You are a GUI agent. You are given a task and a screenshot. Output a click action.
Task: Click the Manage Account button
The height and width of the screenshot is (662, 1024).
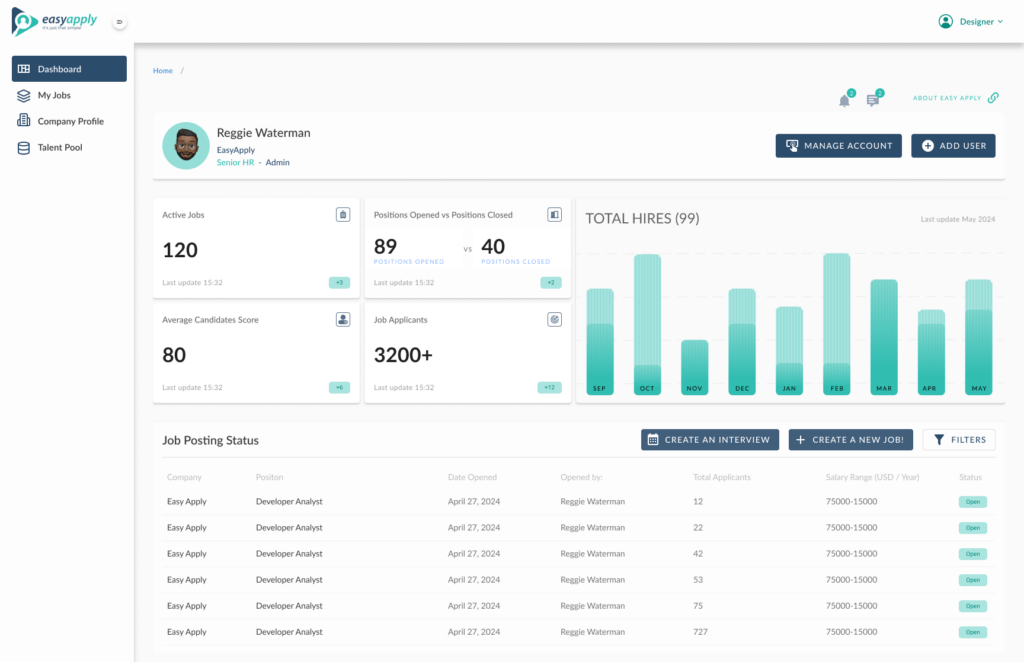[x=838, y=146]
